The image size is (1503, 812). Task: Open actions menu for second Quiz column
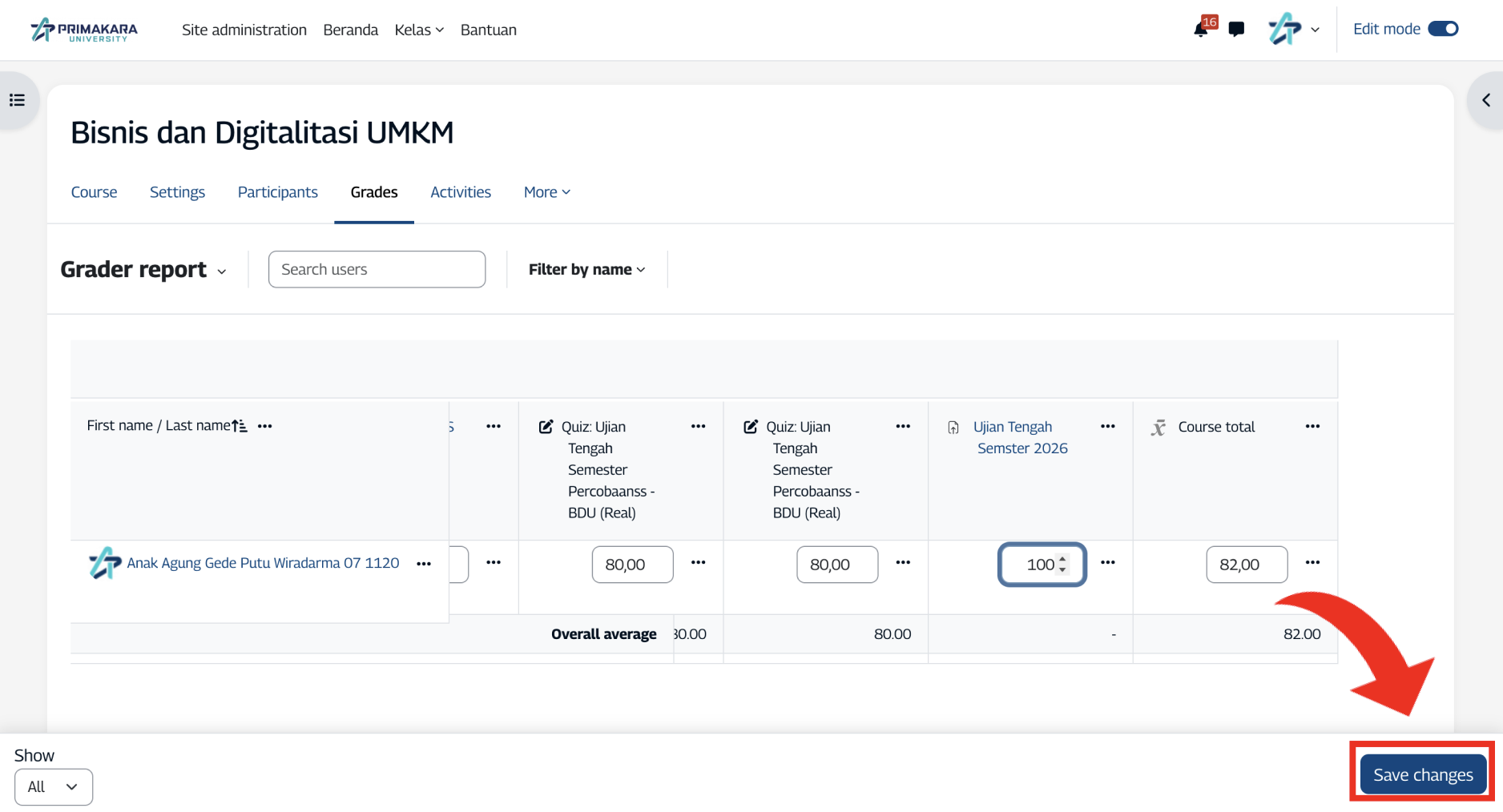tap(903, 426)
